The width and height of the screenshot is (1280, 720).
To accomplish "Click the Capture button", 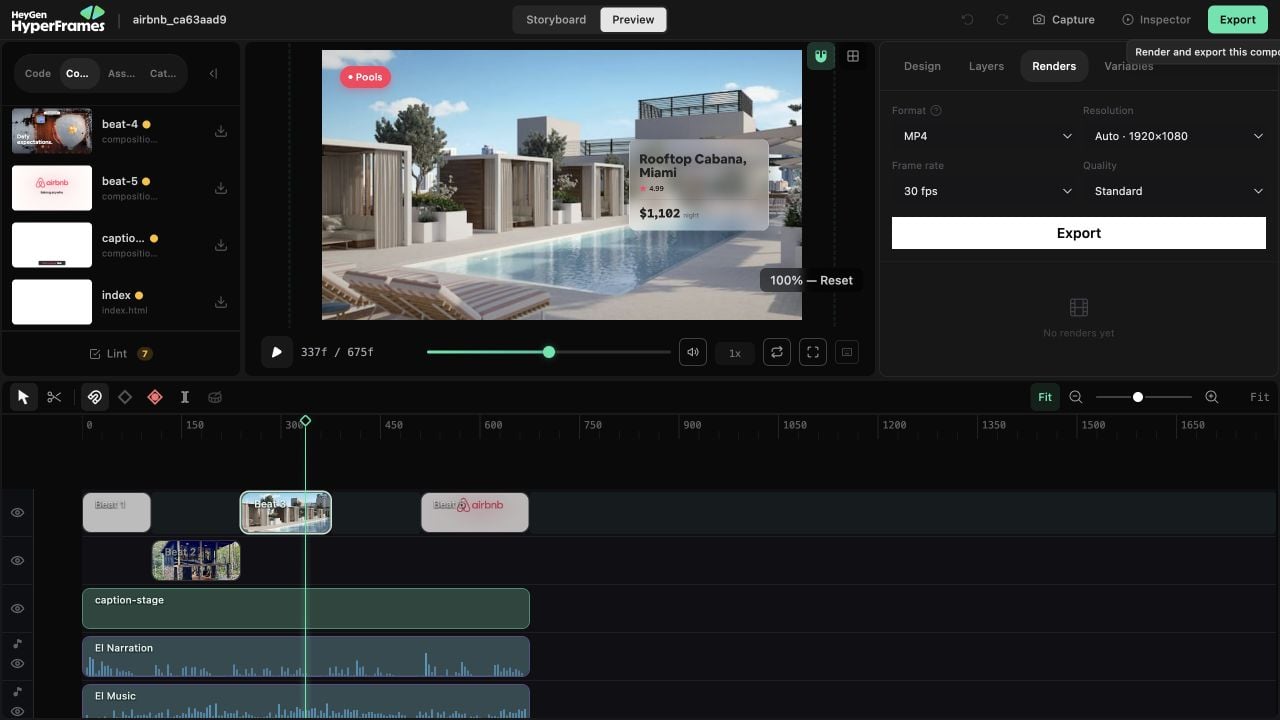I will pyautogui.click(x=1064, y=19).
